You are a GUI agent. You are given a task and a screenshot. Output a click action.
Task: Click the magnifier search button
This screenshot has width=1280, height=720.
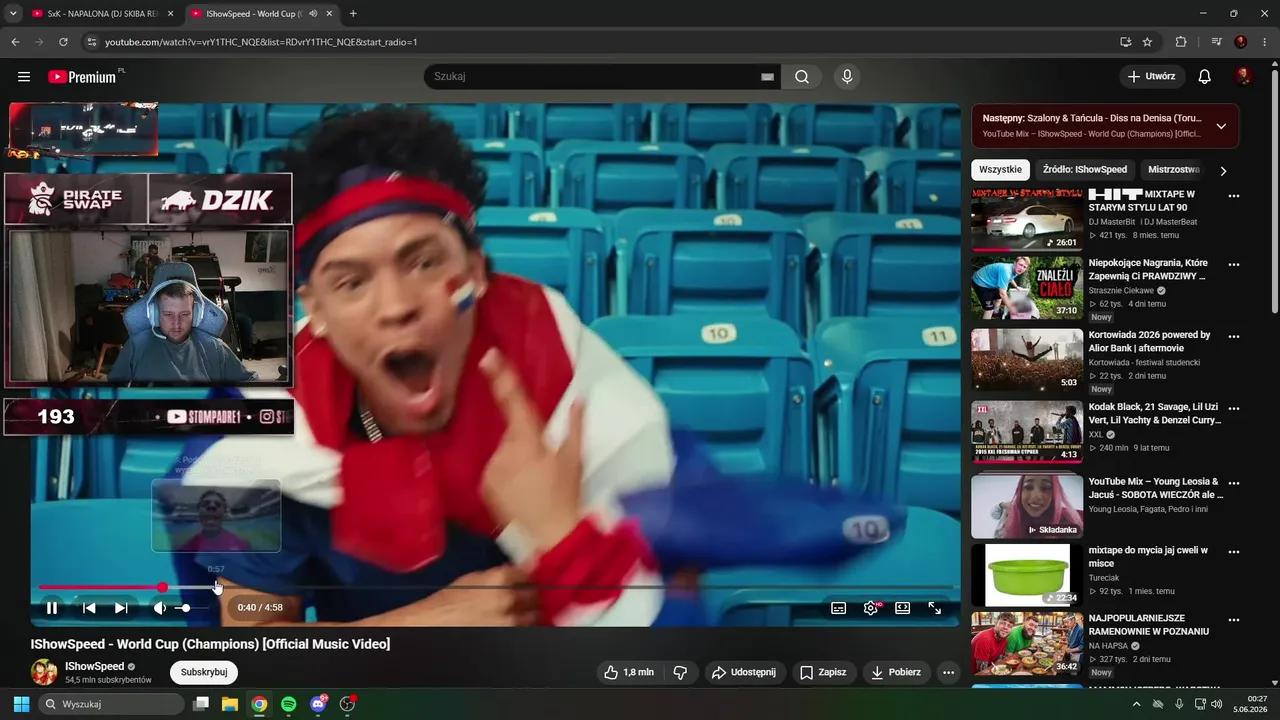[x=802, y=77]
